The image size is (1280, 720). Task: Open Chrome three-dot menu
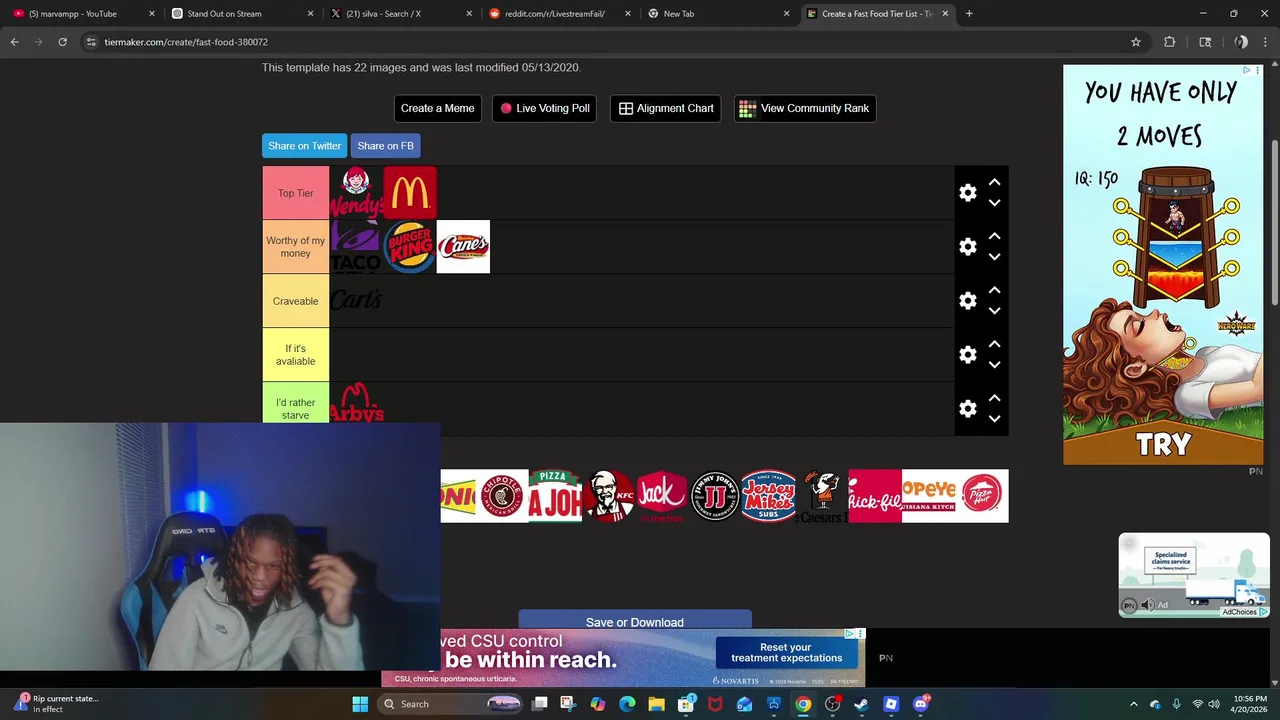coord(1266,42)
